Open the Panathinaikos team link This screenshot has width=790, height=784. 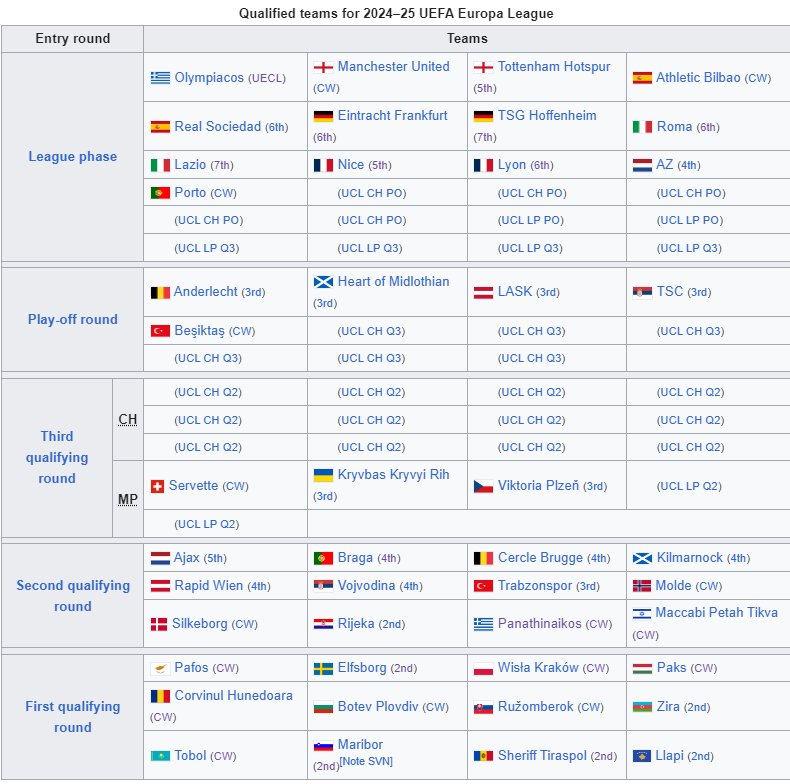540,624
